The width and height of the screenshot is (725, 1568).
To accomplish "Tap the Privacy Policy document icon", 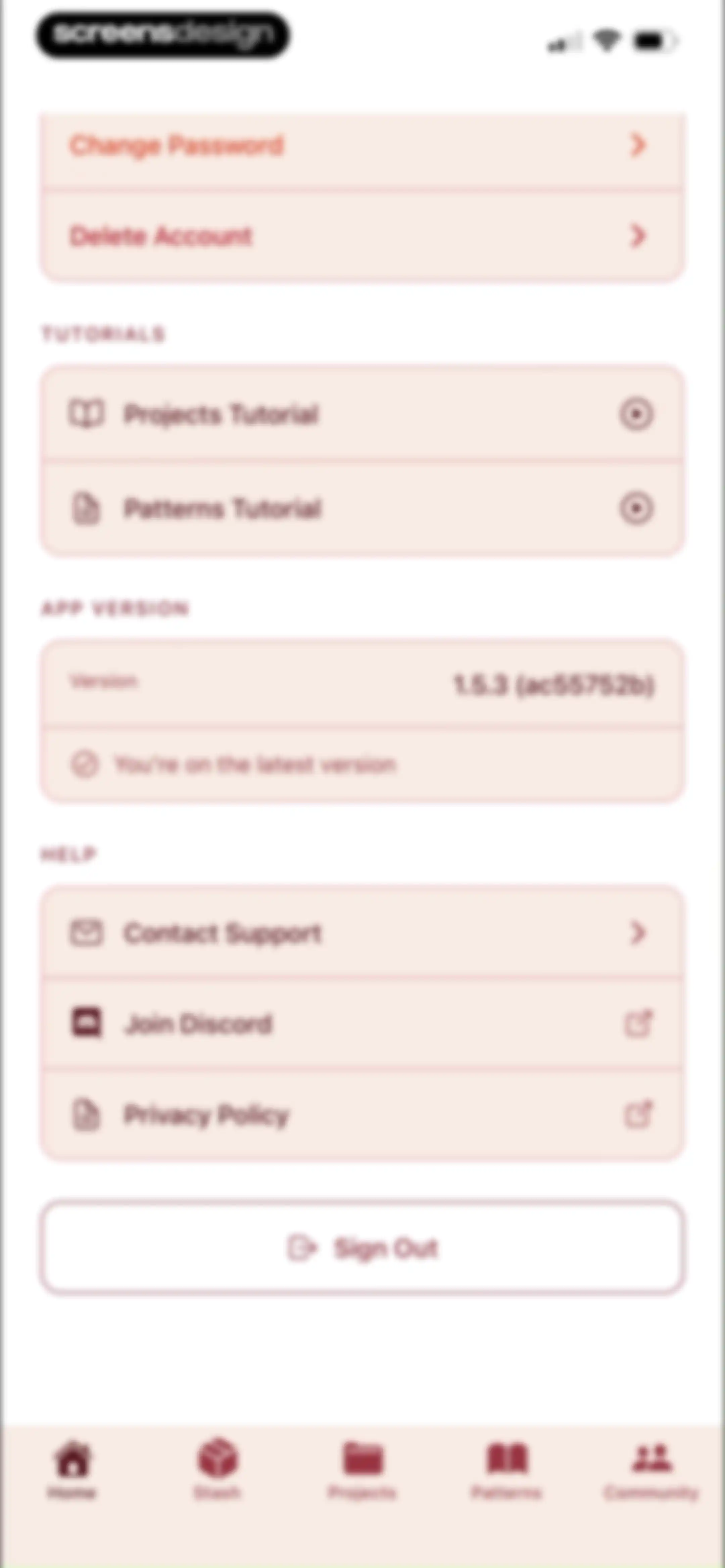I will tap(86, 1114).
